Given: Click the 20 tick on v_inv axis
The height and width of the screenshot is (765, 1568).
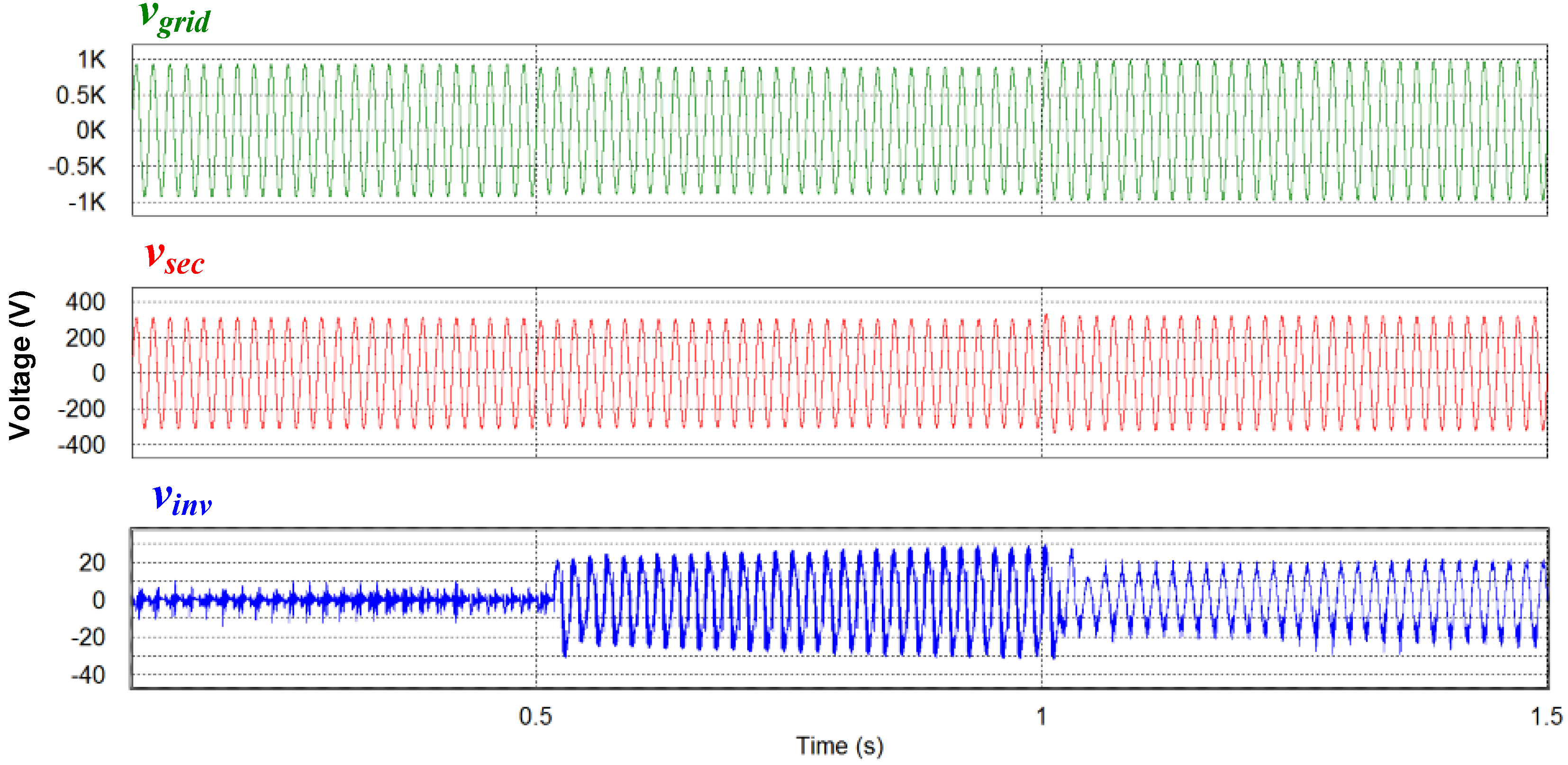Looking at the screenshot, I should tap(92, 563).
